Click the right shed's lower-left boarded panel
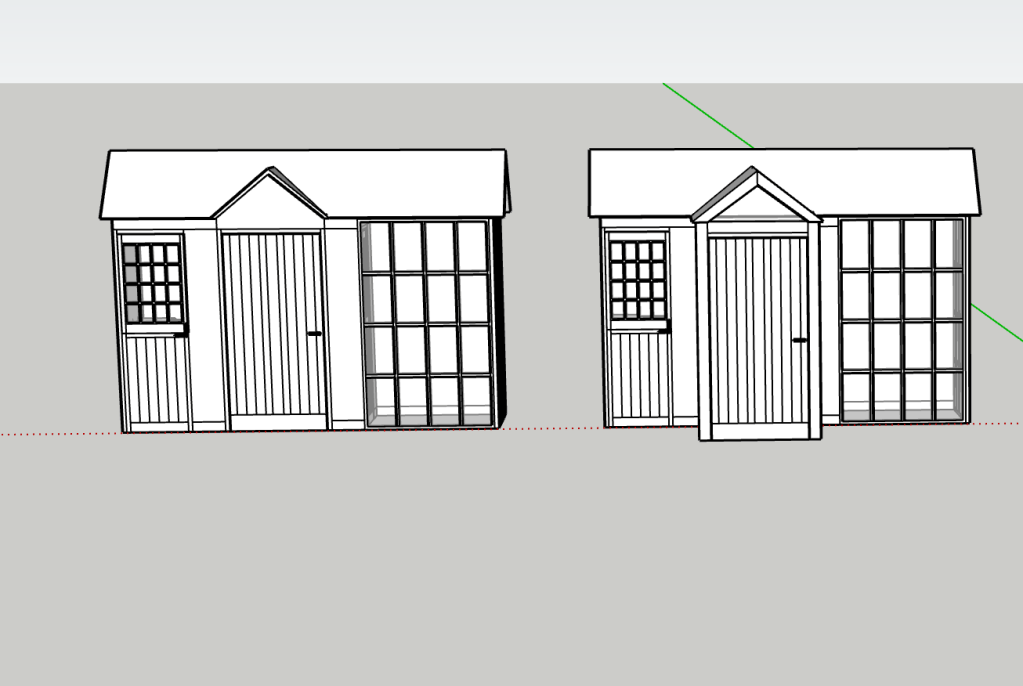The image size is (1023, 686). tap(640, 376)
